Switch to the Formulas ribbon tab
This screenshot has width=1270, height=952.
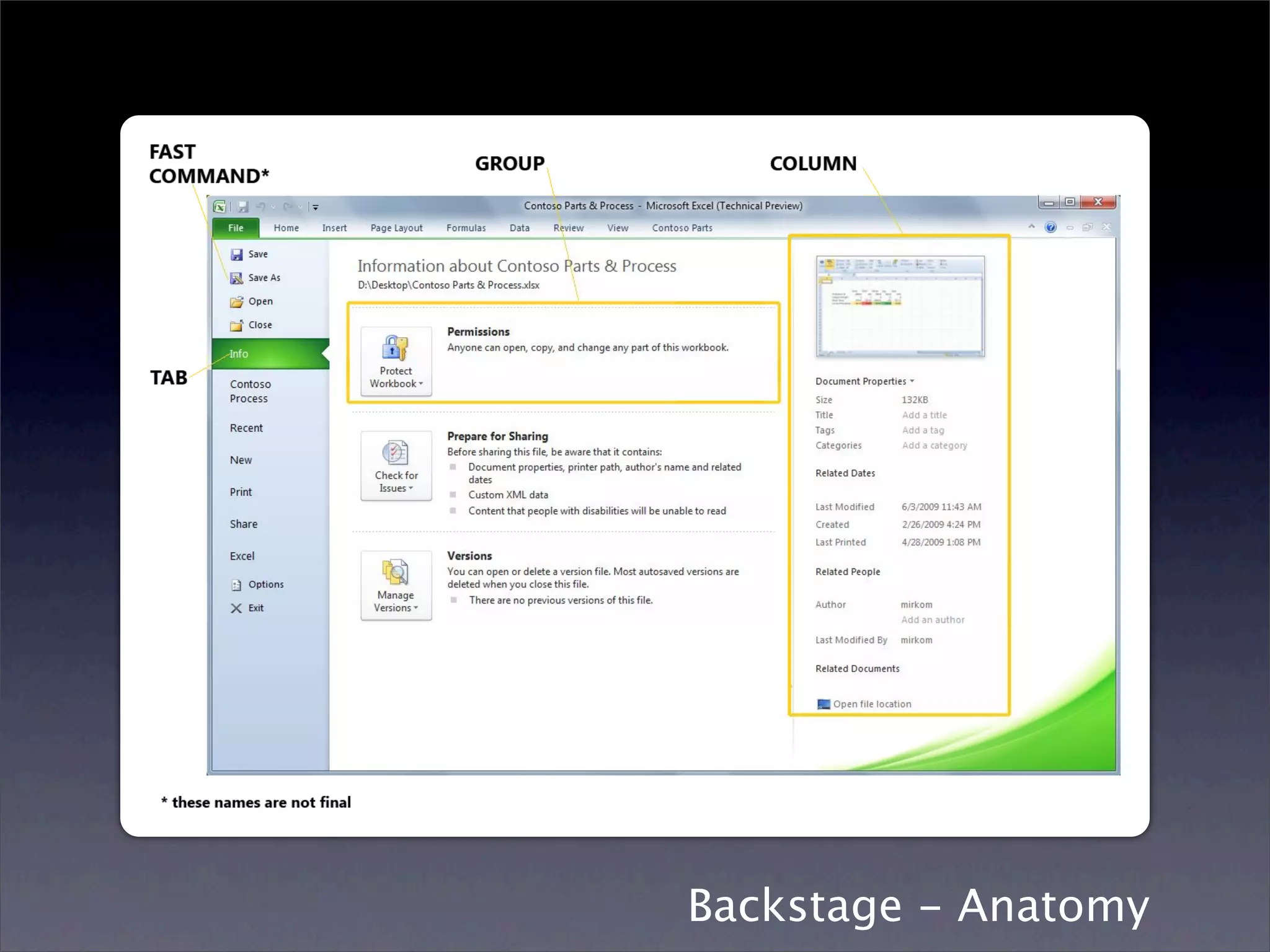(x=466, y=228)
